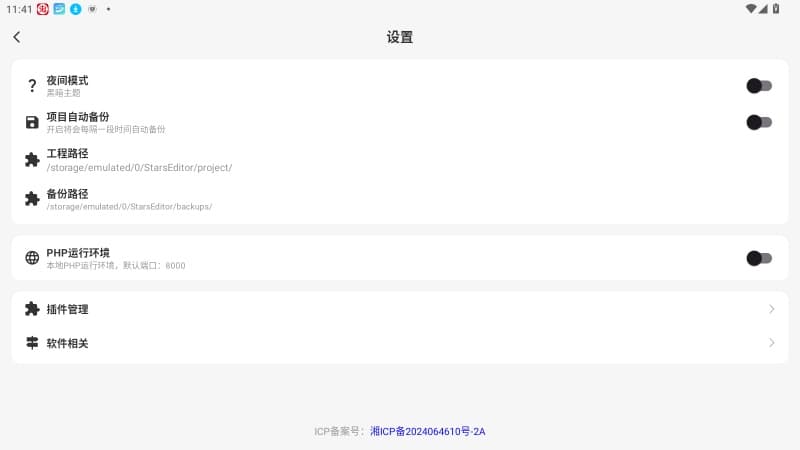Tap the Wi-Fi icon in the status bar
Viewport: 800px width, 450px height.
coord(750,9)
